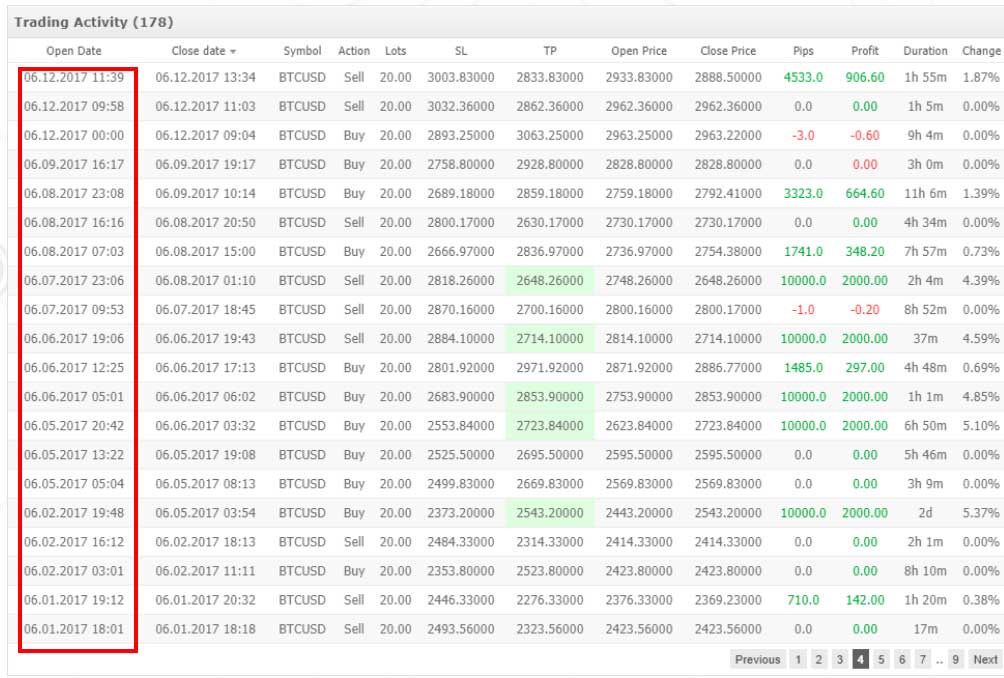Jump to page 9 in pagination
Screen dimensions: 1004x678
click(x=956, y=659)
